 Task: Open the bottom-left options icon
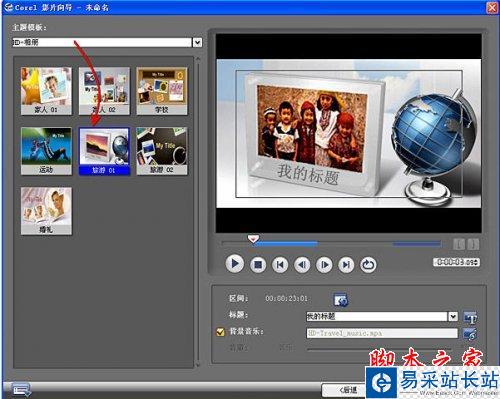pyautogui.click(x=22, y=389)
